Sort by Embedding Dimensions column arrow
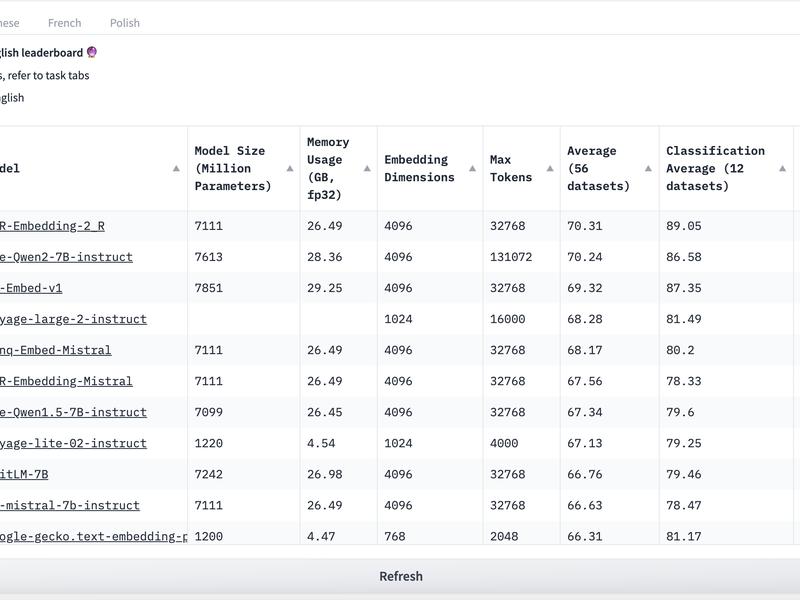This screenshot has width=800, height=600. point(472,168)
